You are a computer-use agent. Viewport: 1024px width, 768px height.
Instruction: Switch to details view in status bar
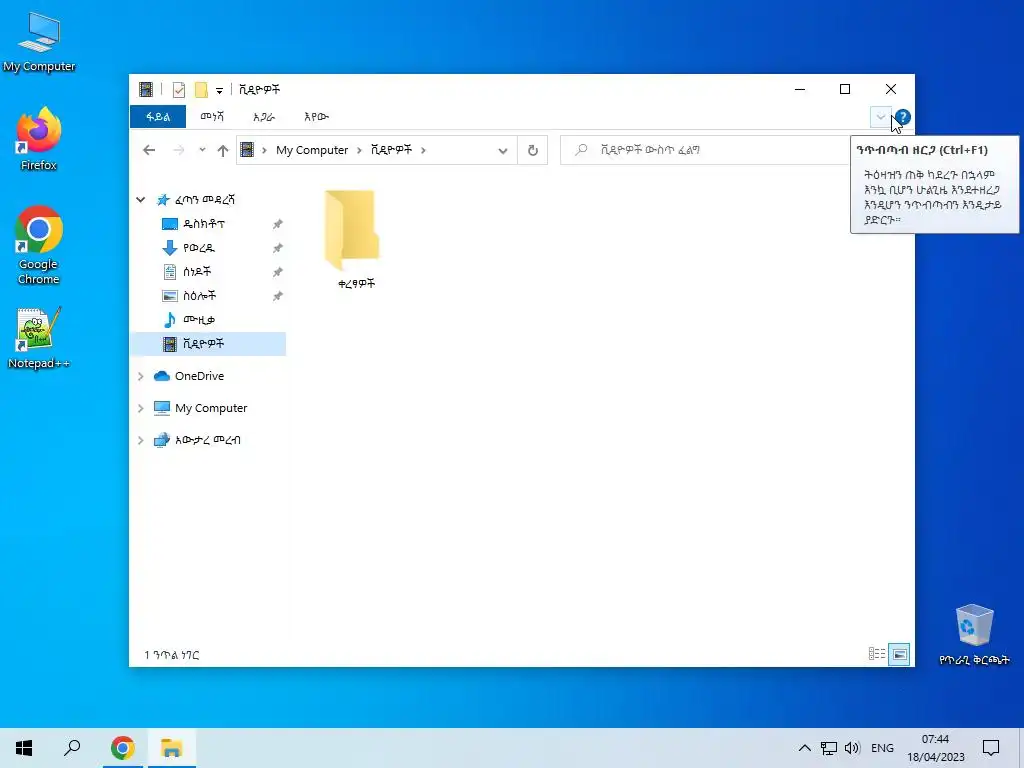pos(876,654)
